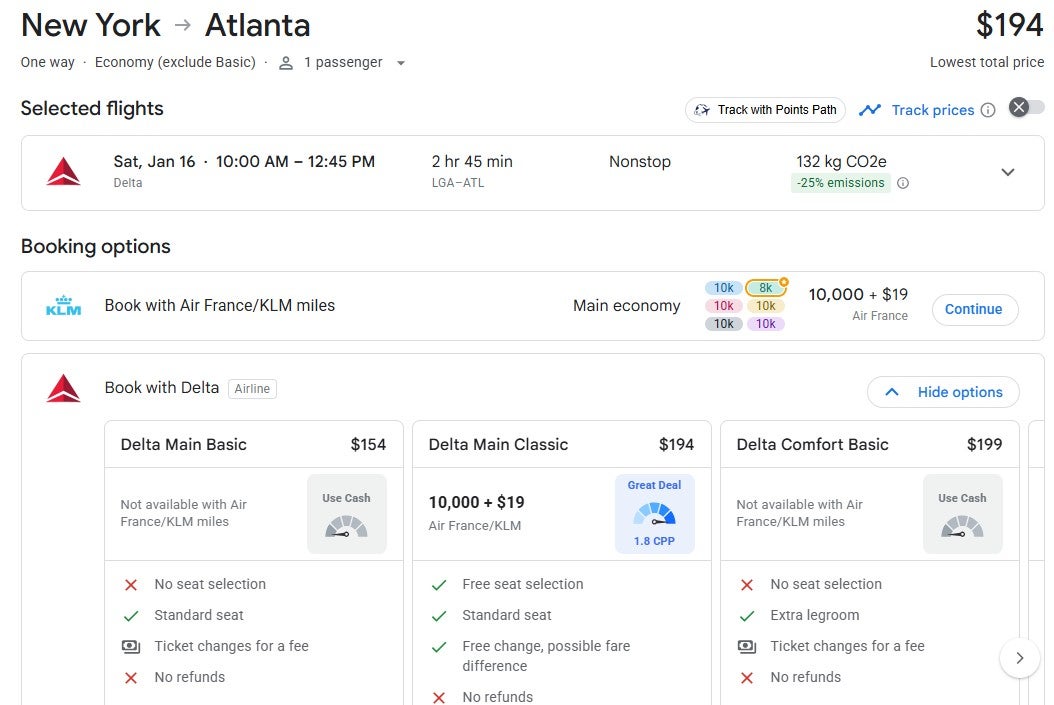Click the emissions info icon
Viewport: 1054px width, 705px height.
903,183
